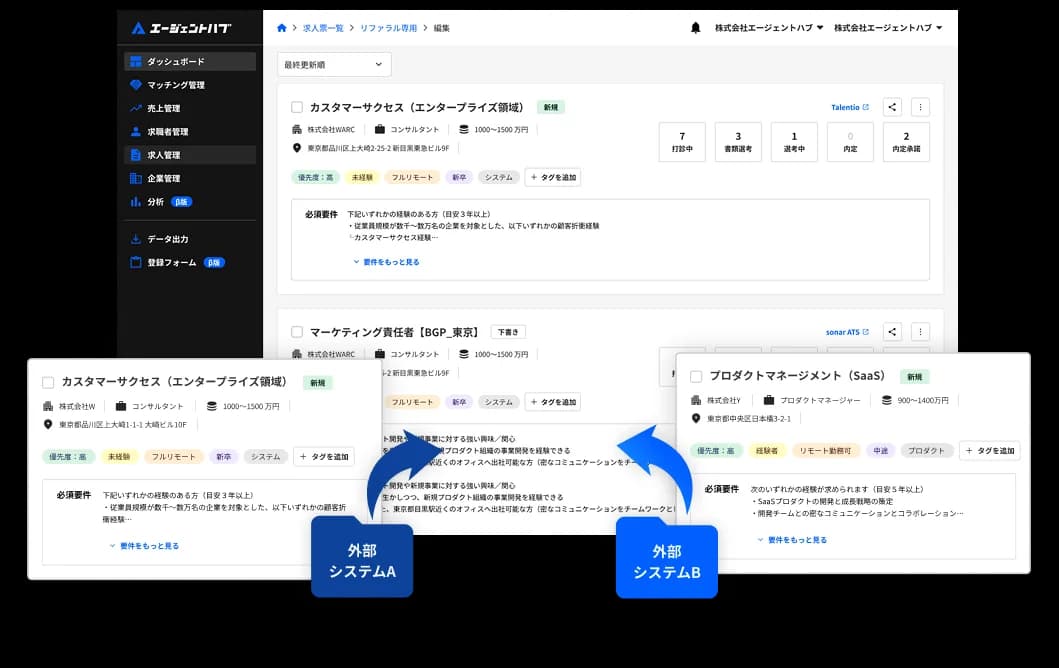Open the 最終更新順 sort dropdown
The image size is (1059, 668).
tap(334, 65)
